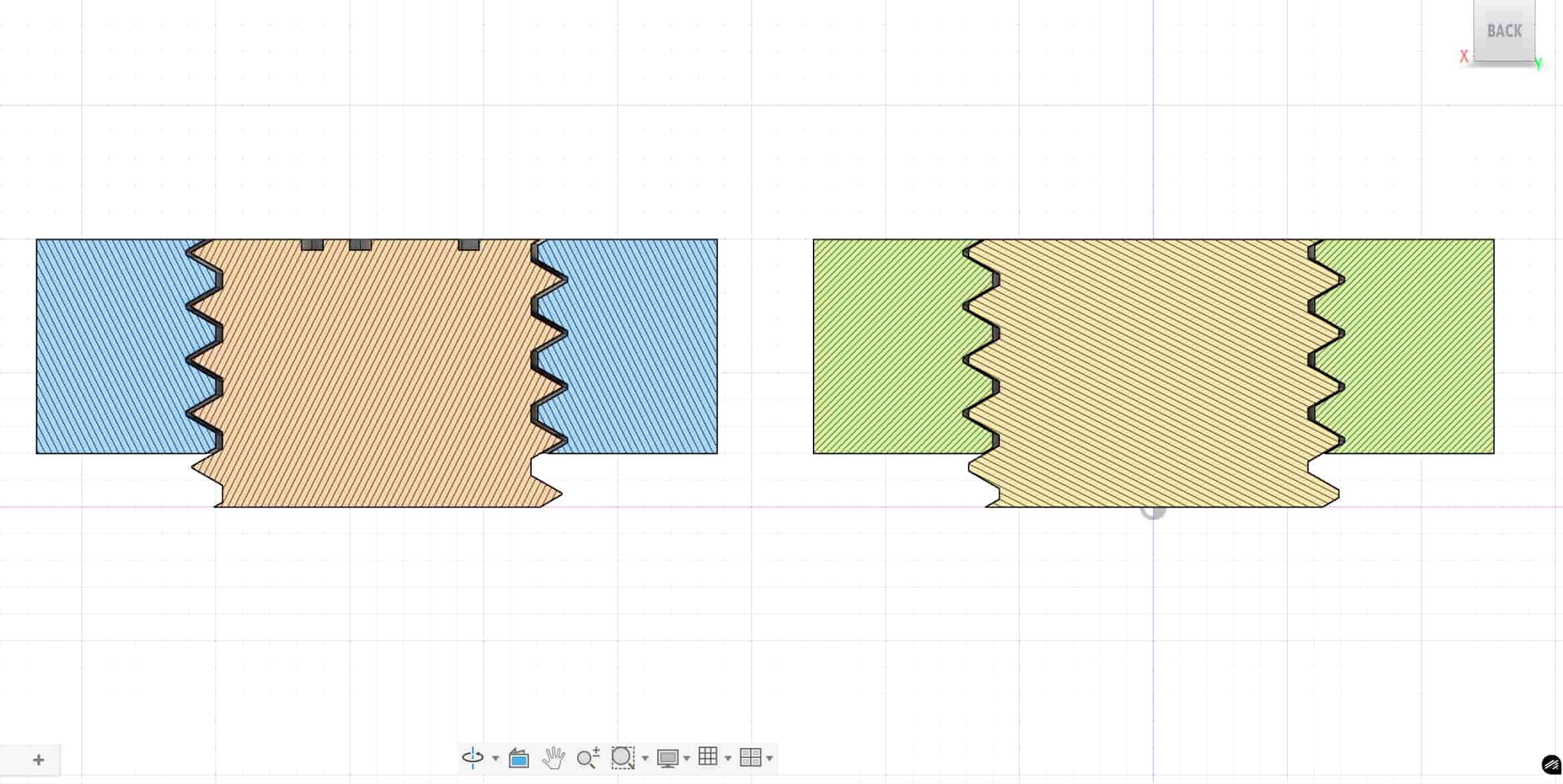The width and height of the screenshot is (1563, 784).
Task: Open Display Settings monitor icon
Action: pos(667,758)
